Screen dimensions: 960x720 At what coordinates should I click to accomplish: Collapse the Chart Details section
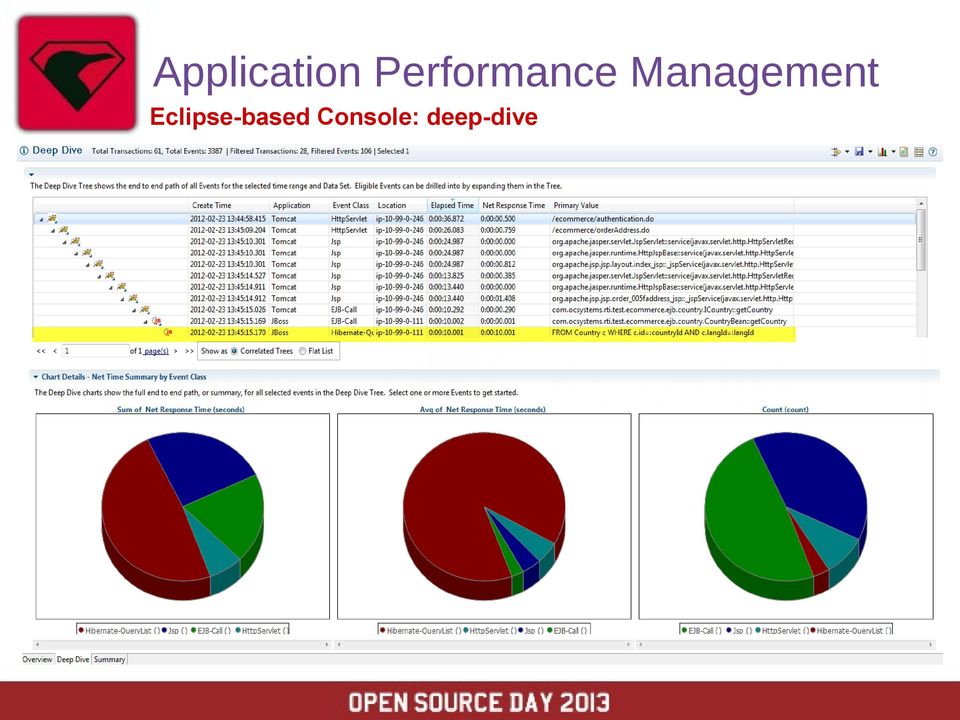click(36, 377)
